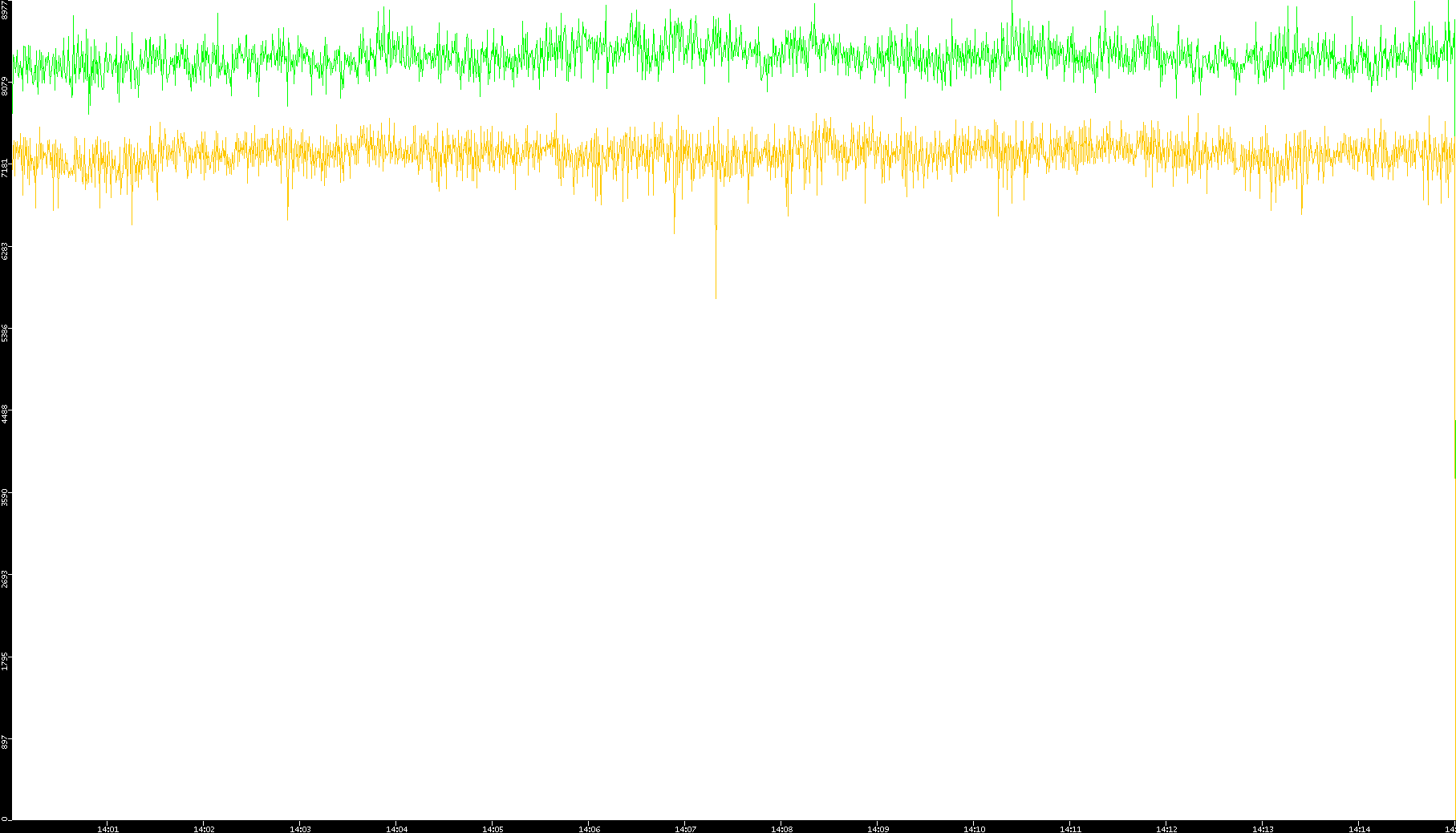Click the 7181 label on the value axis
The height and width of the screenshot is (833, 1456).
[5, 168]
